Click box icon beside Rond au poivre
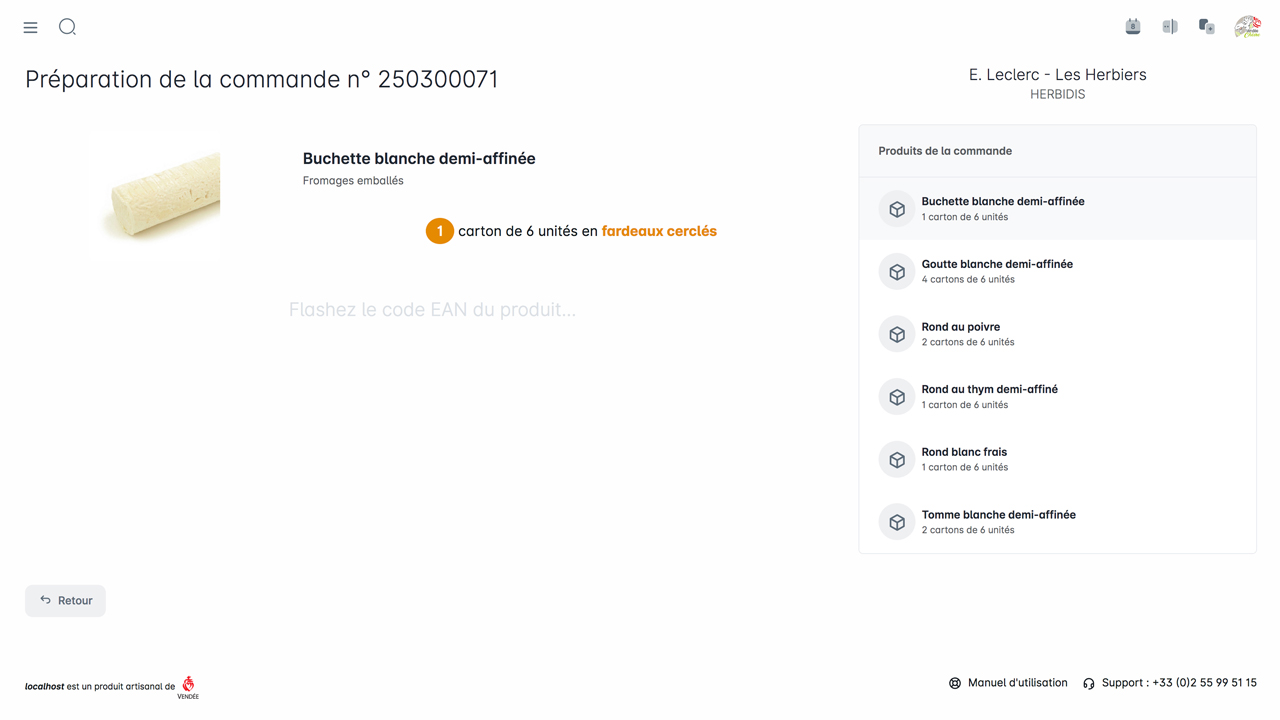Image resolution: width=1280 pixels, height=720 pixels. click(897, 334)
